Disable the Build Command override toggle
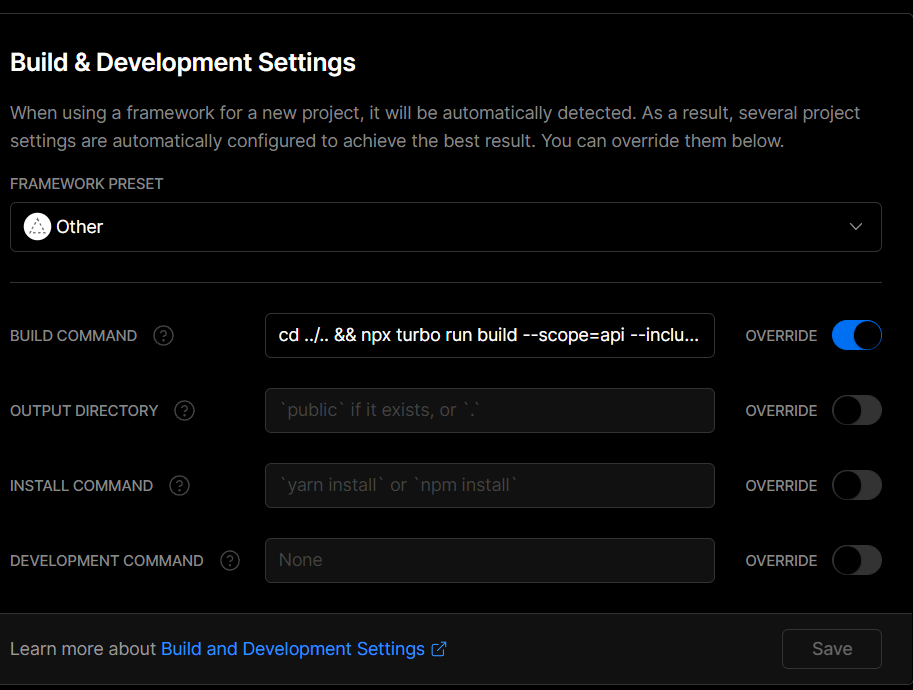Screen dimensions: 913x690 [857, 335]
